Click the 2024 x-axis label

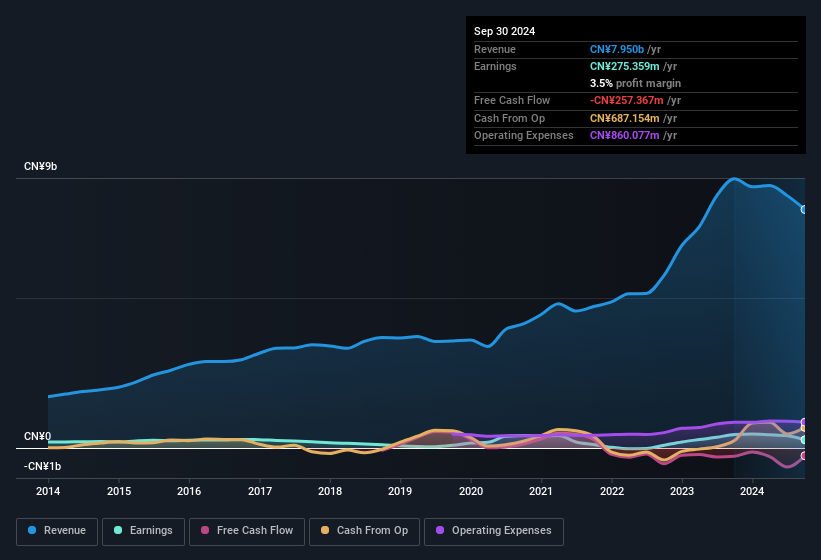(x=752, y=491)
